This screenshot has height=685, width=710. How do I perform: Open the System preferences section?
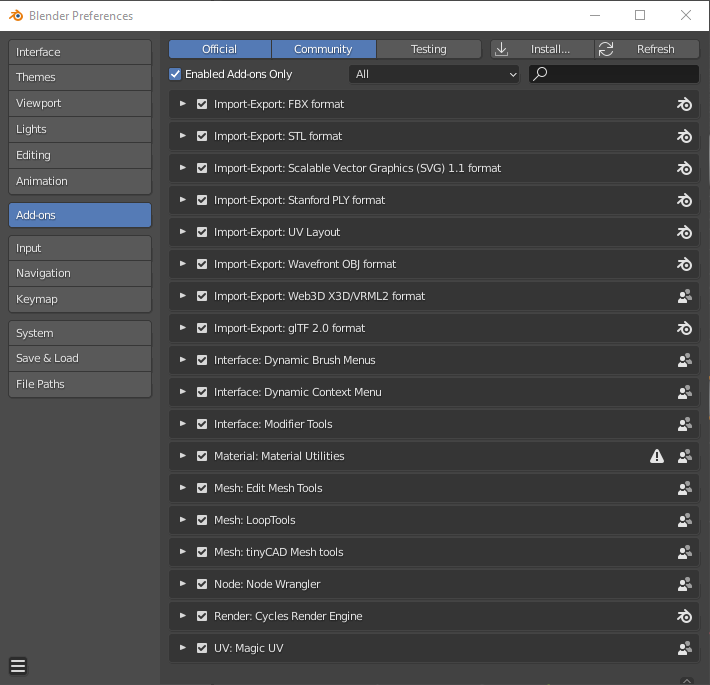click(80, 333)
